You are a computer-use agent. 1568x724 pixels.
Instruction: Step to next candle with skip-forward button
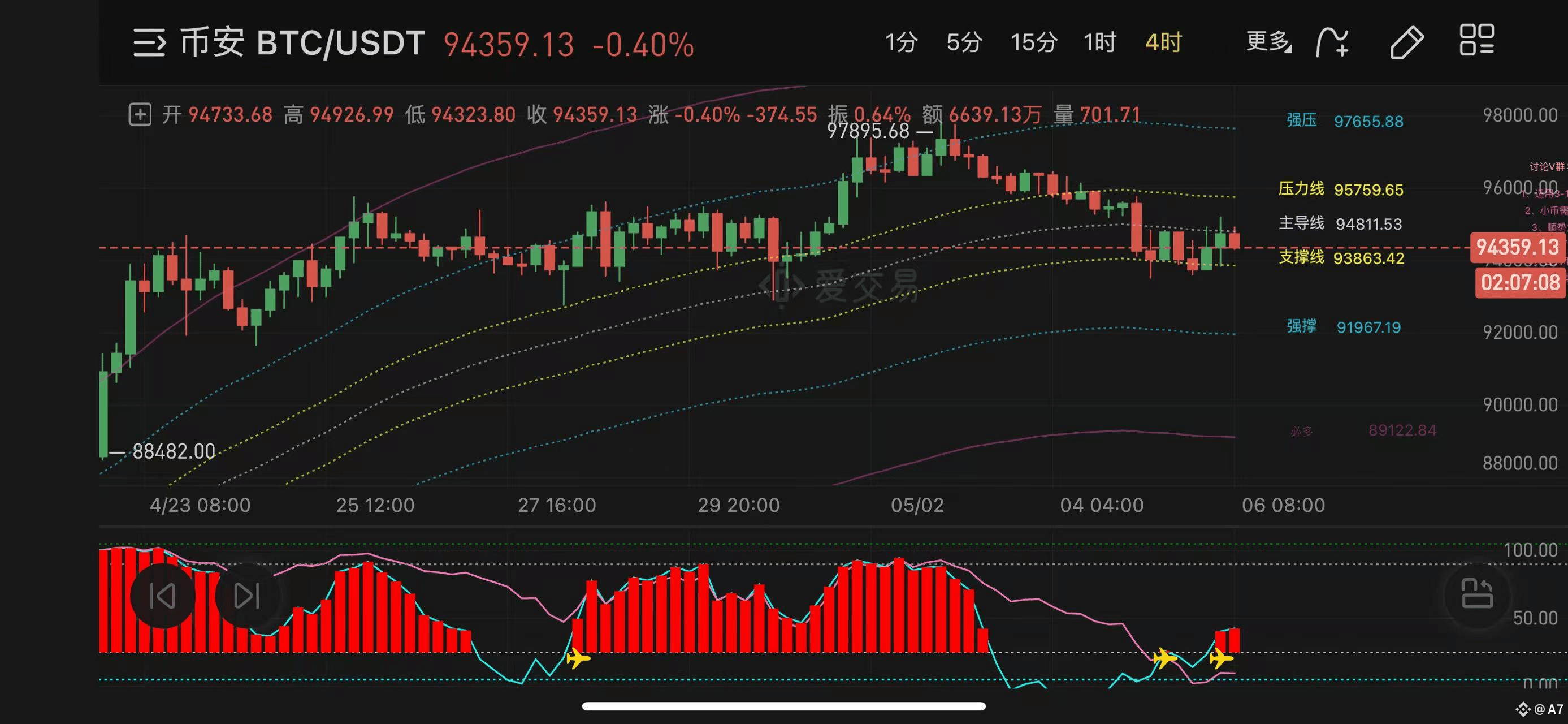coord(247,596)
